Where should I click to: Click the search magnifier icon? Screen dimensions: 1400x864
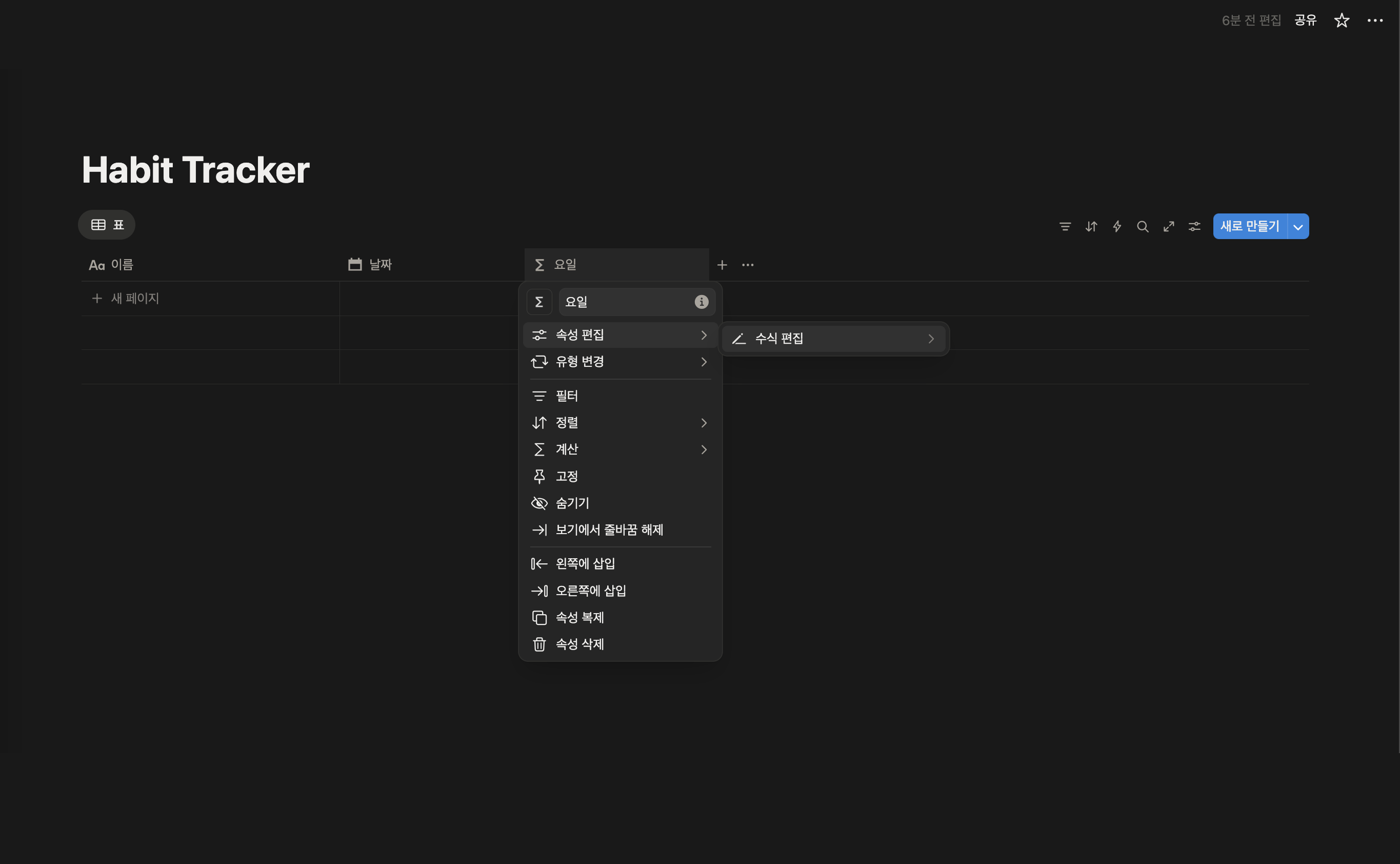coord(1143,227)
